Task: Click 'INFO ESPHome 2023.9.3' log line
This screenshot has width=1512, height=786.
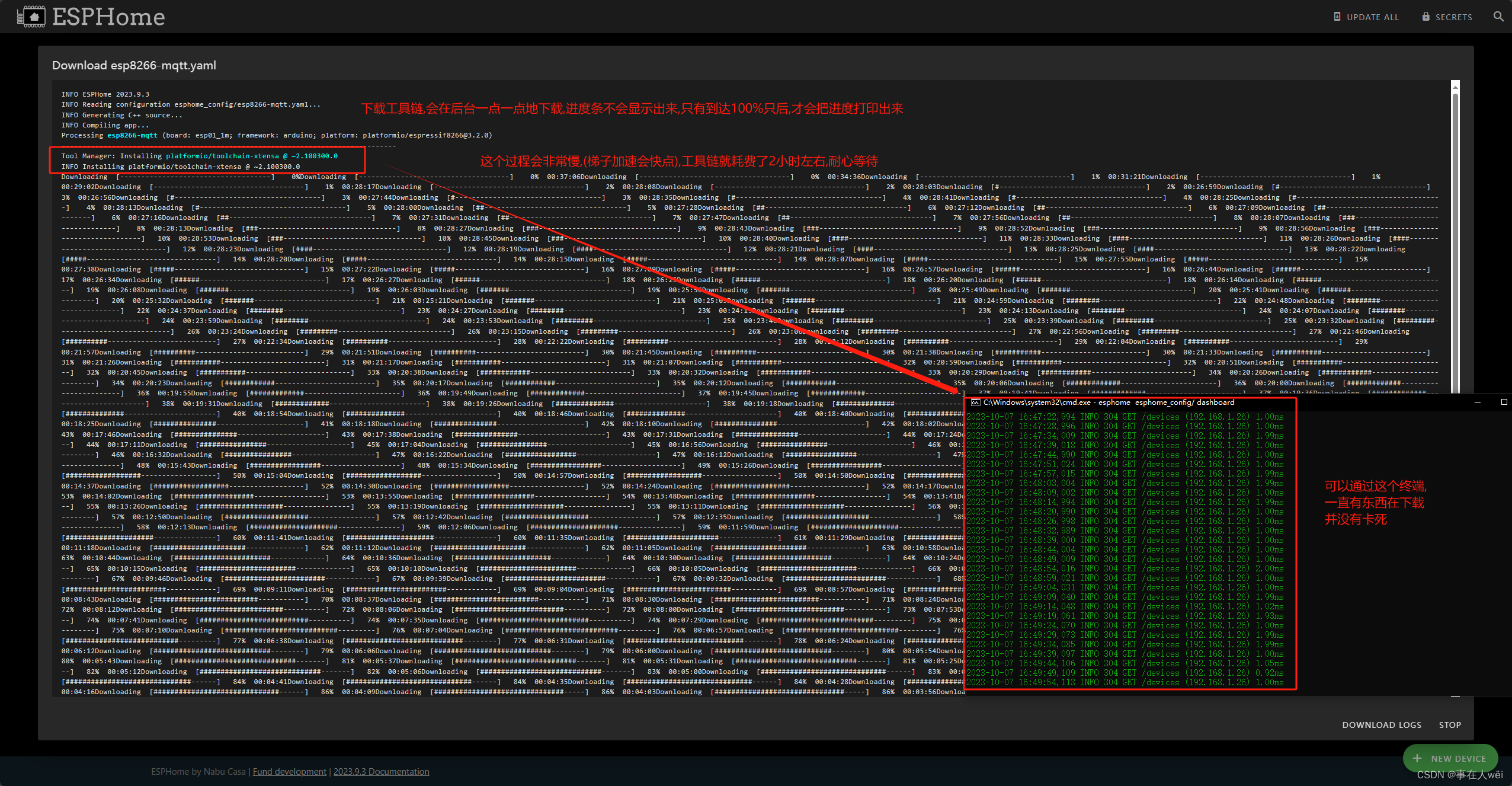Action: 105,94
